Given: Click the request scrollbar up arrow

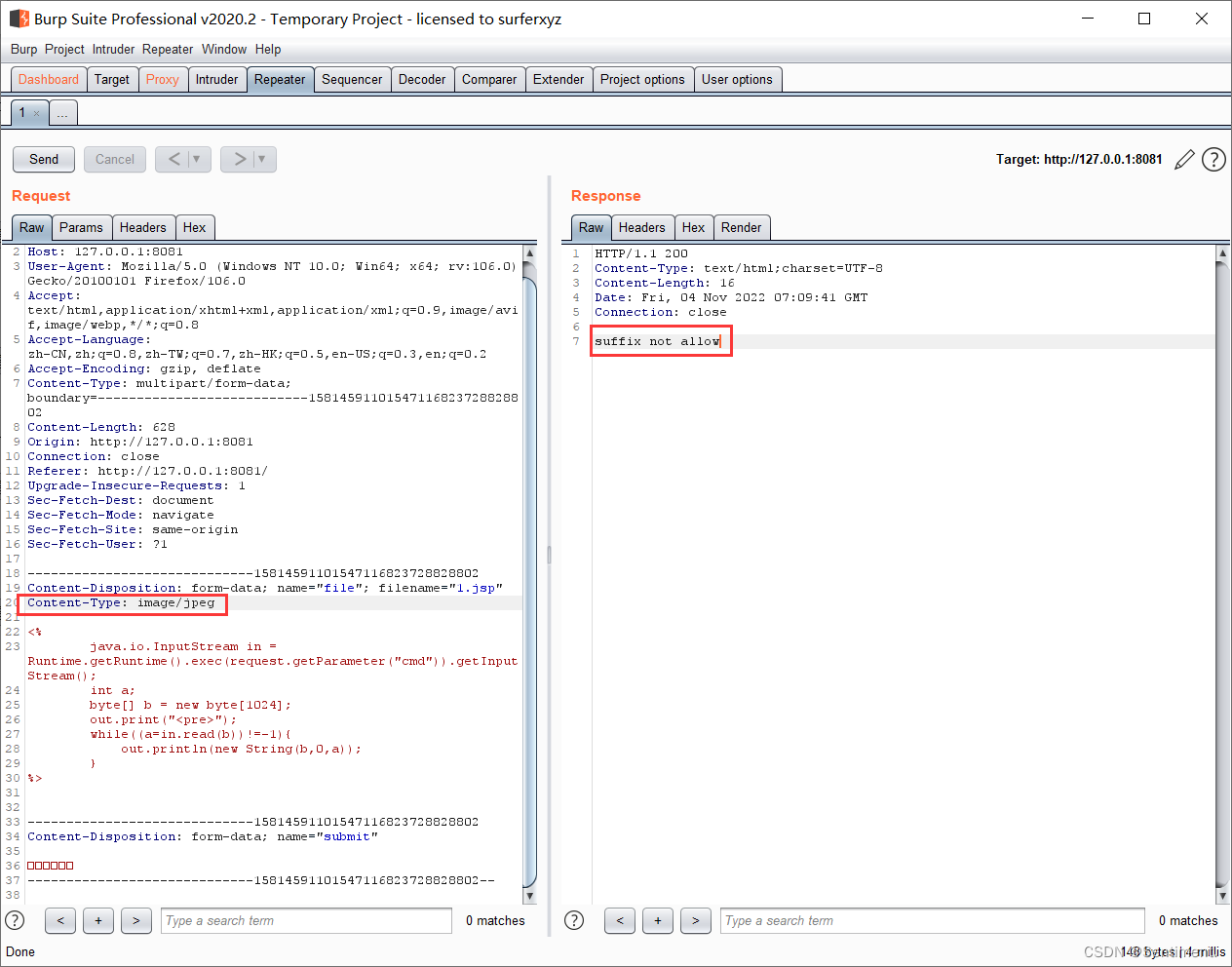Looking at the screenshot, I should [530, 253].
